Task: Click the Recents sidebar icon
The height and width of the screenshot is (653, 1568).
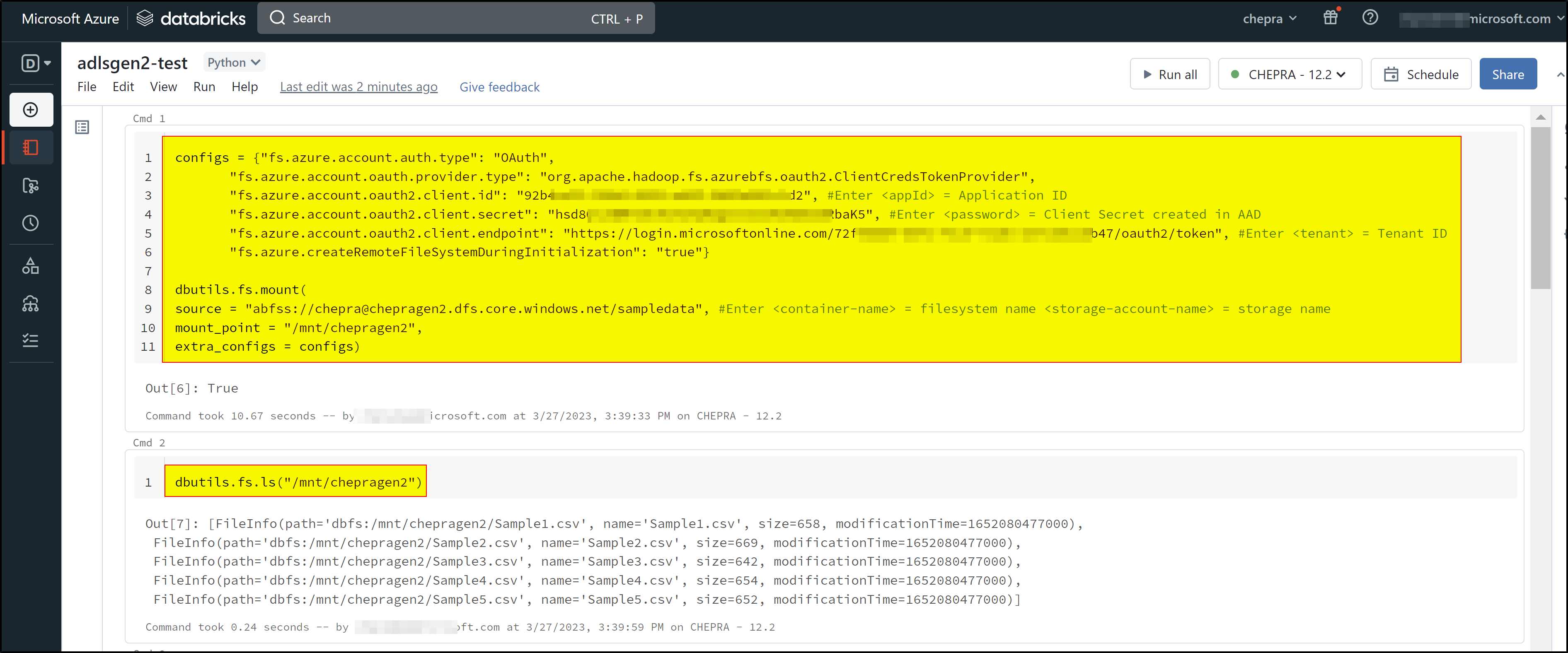Action: pyautogui.click(x=29, y=222)
